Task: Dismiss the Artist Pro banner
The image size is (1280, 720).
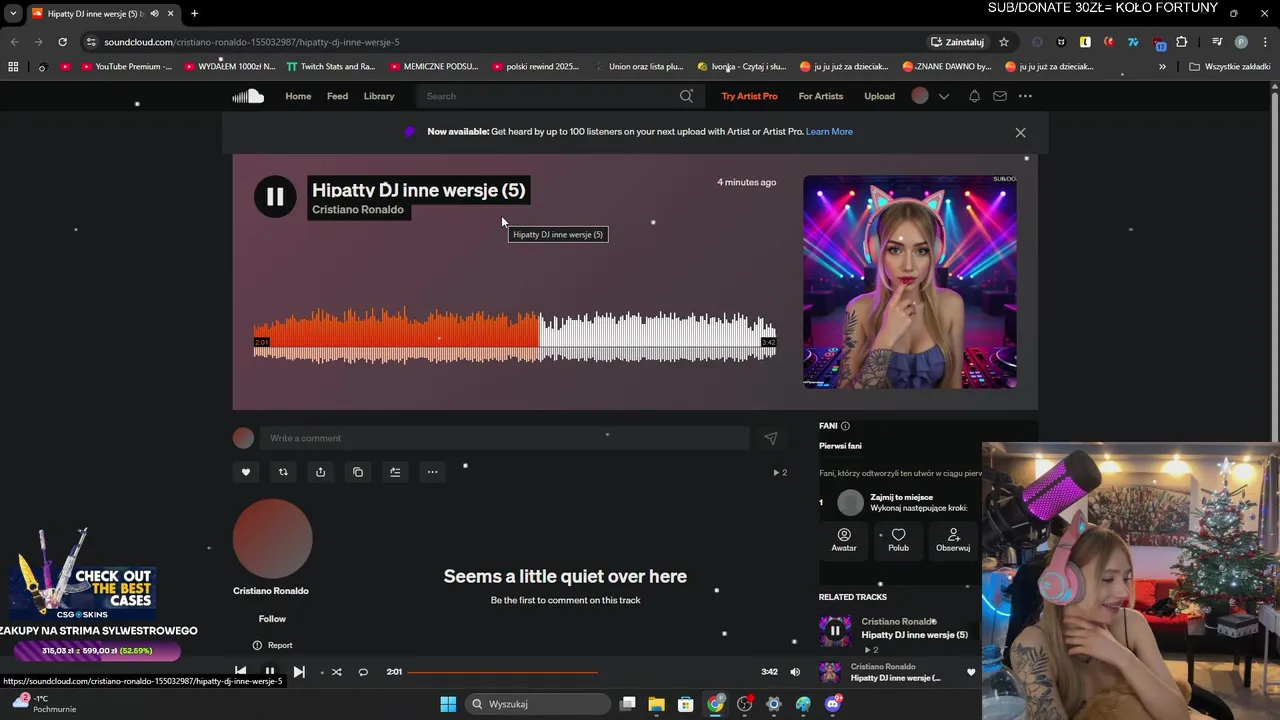Action: click(x=1020, y=132)
